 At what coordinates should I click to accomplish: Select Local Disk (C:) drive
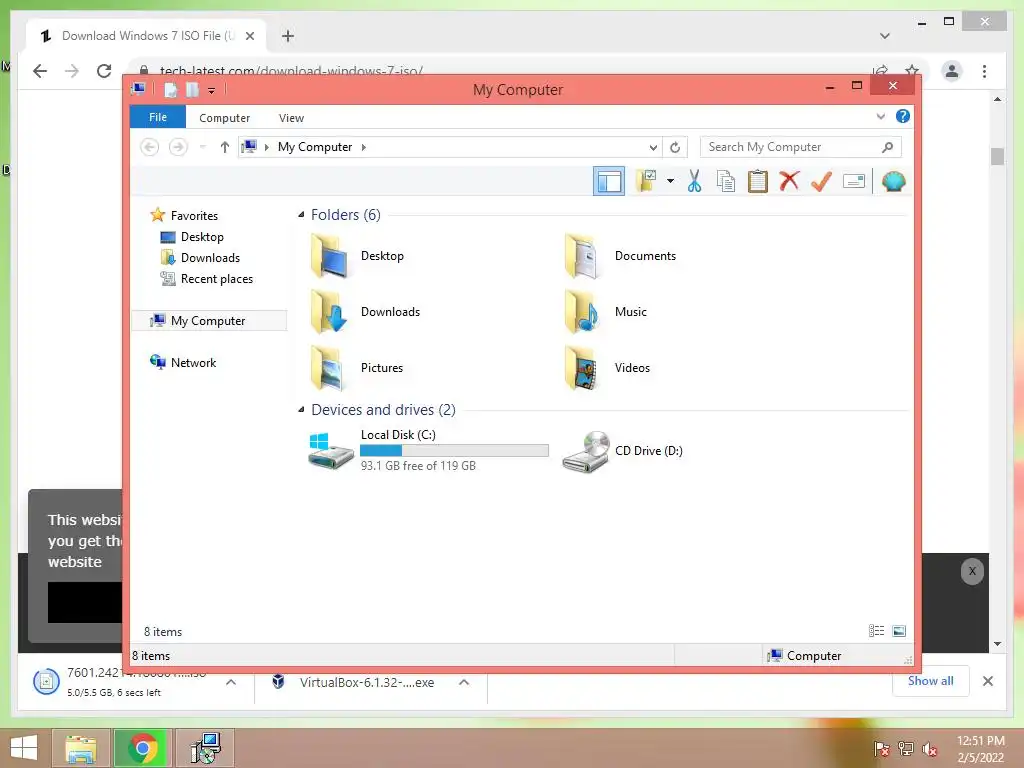tap(428, 450)
